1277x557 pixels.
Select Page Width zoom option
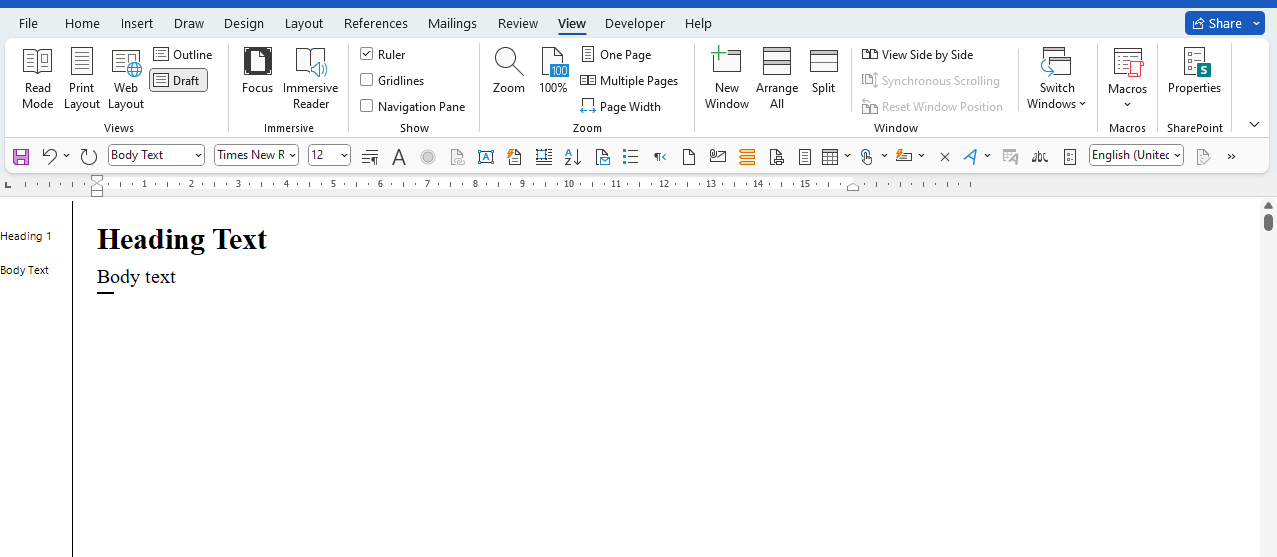pyautogui.click(x=620, y=106)
